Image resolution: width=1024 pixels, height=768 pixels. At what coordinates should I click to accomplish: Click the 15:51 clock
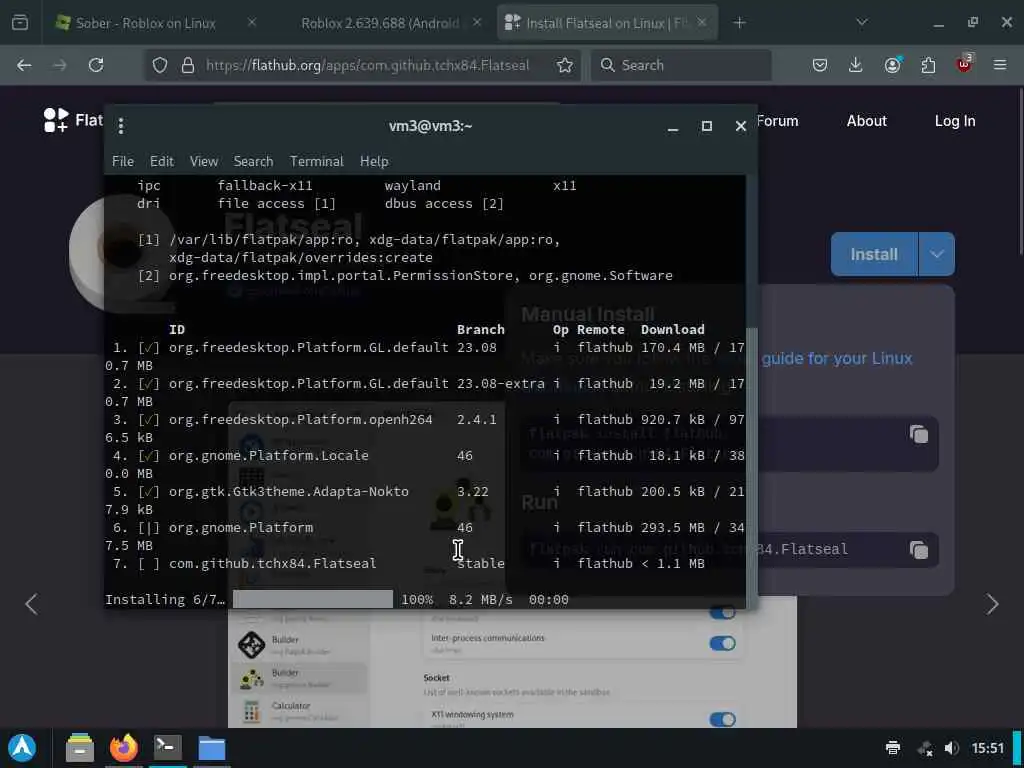(987, 748)
